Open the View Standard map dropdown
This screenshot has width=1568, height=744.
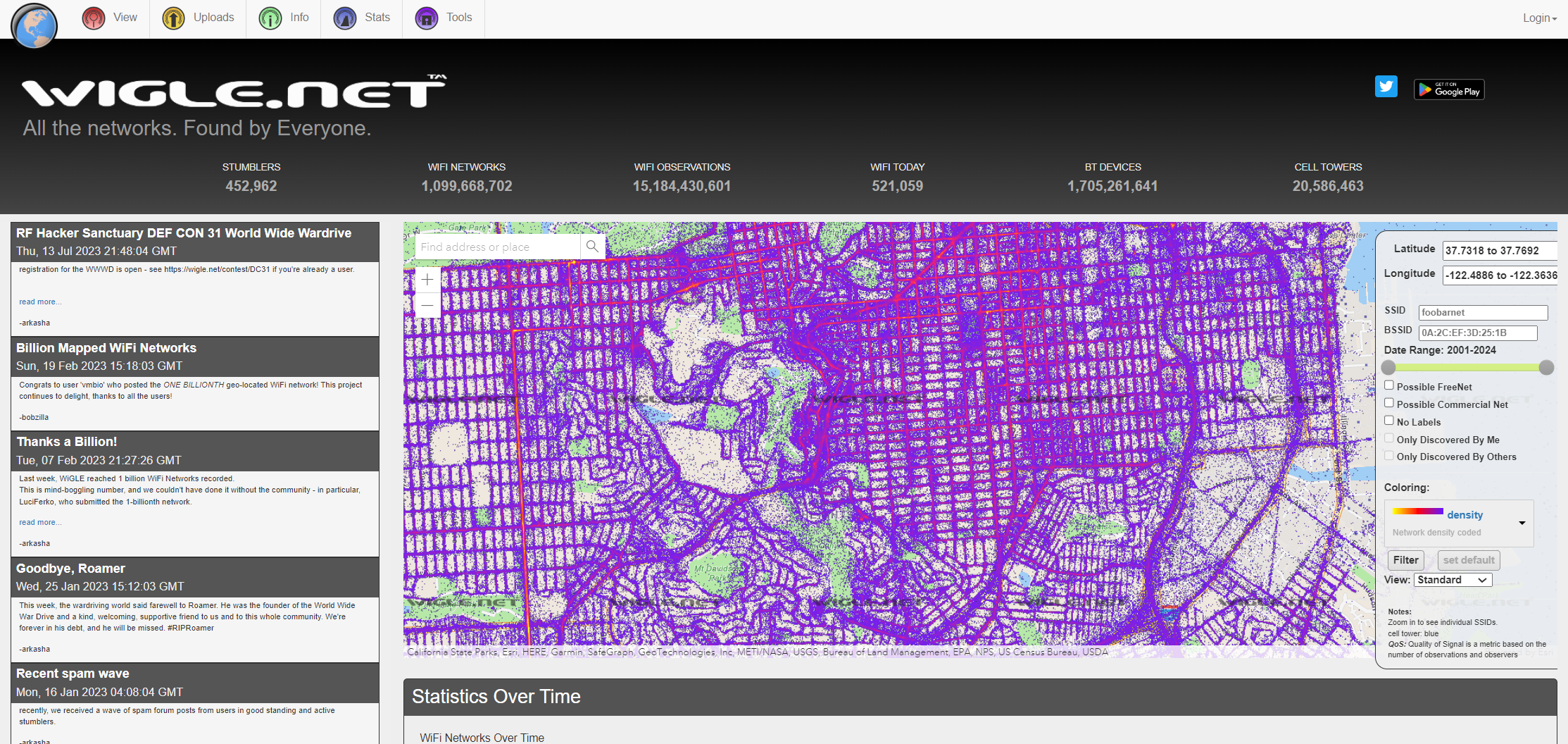tap(1453, 580)
